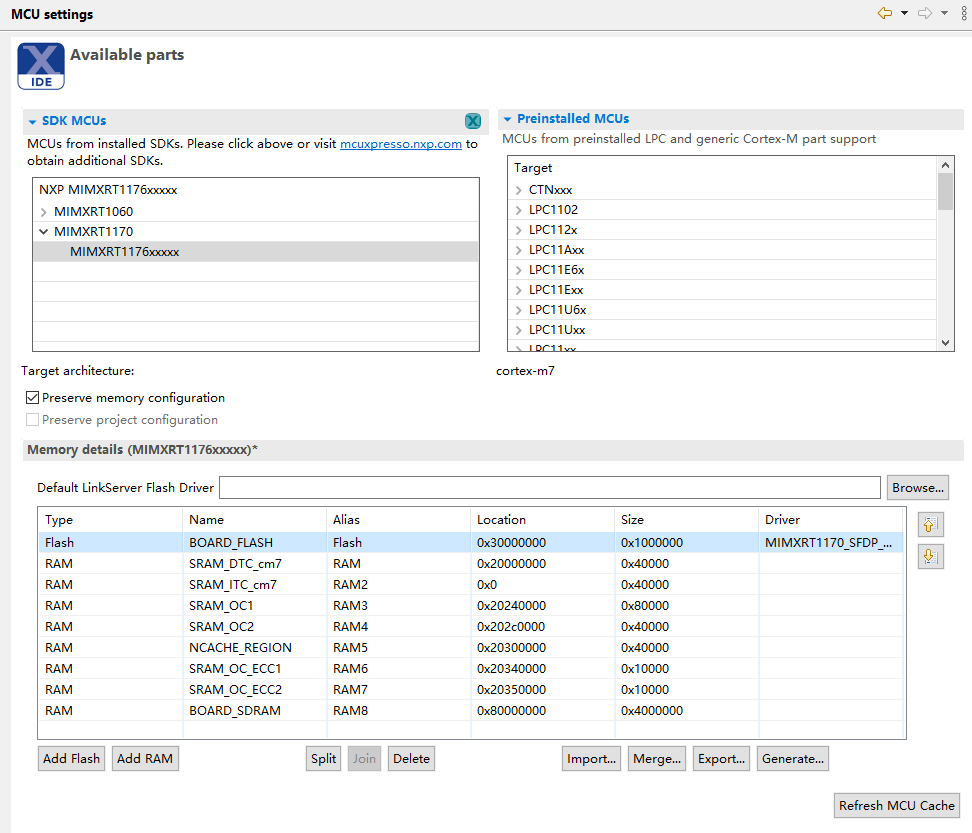The width and height of the screenshot is (972, 833).
Task: Open the mcuxpresso.nxp.com link
Action: click(x=400, y=144)
